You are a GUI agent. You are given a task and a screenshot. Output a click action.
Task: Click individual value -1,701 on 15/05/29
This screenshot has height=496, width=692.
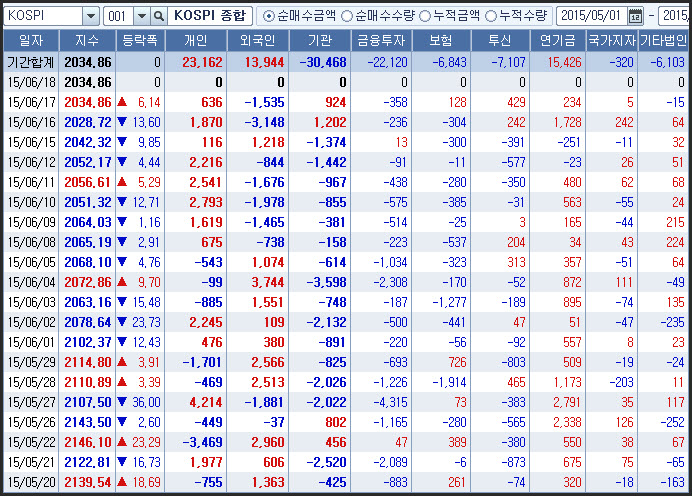202,362
